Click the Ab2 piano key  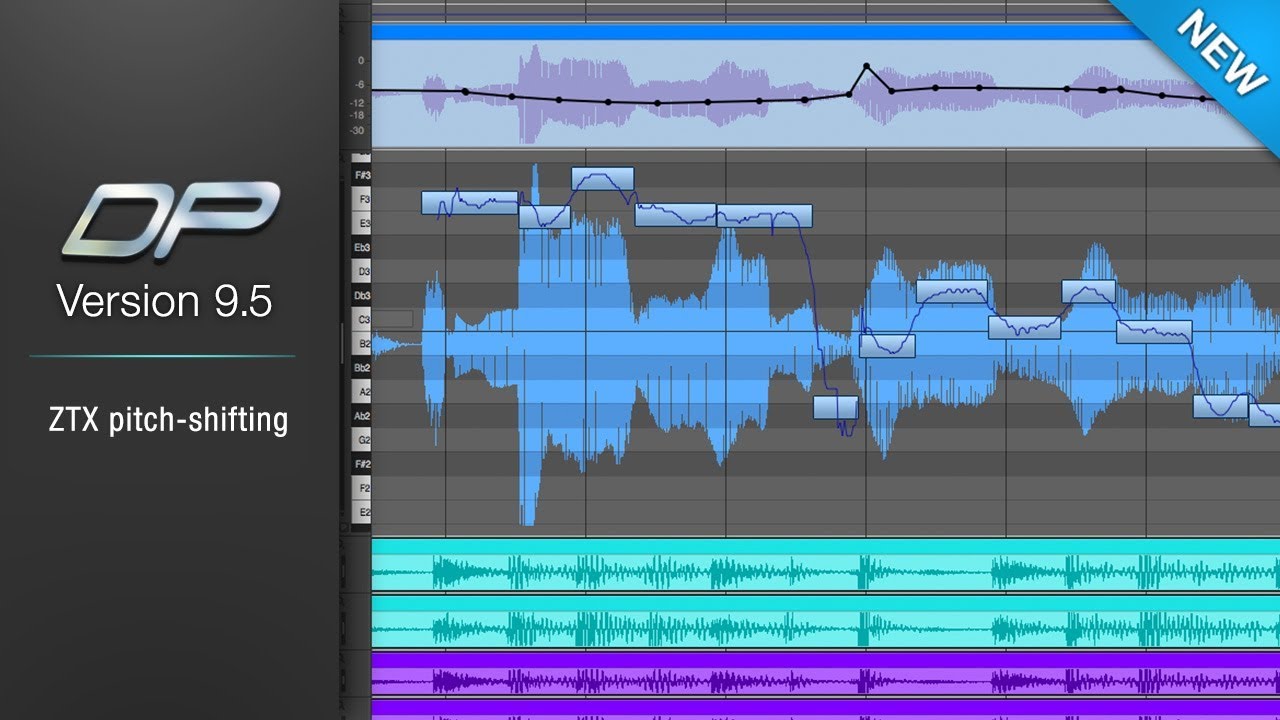[361, 416]
